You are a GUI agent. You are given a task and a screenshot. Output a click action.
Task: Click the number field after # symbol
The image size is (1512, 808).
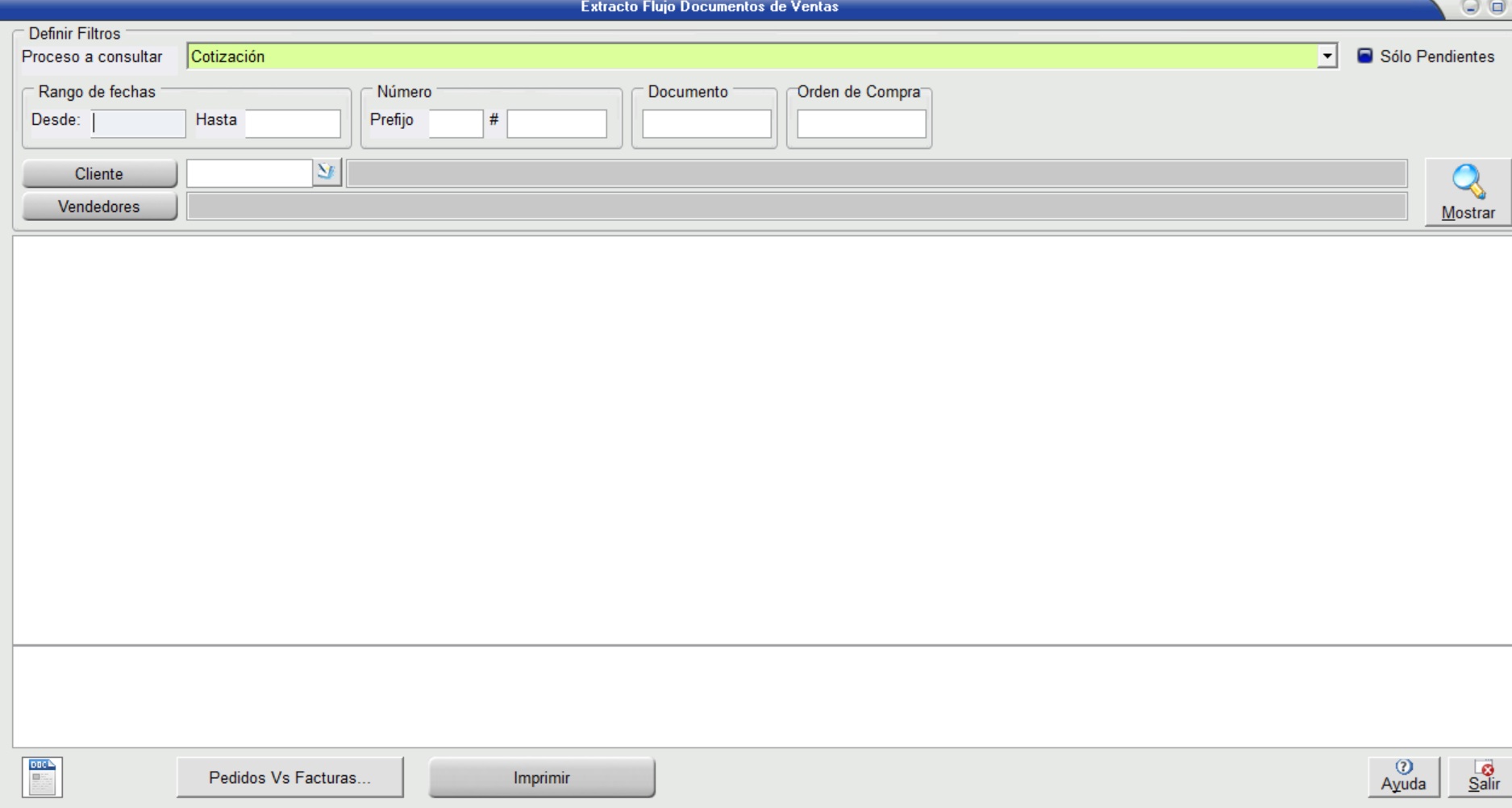[x=556, y=123]
